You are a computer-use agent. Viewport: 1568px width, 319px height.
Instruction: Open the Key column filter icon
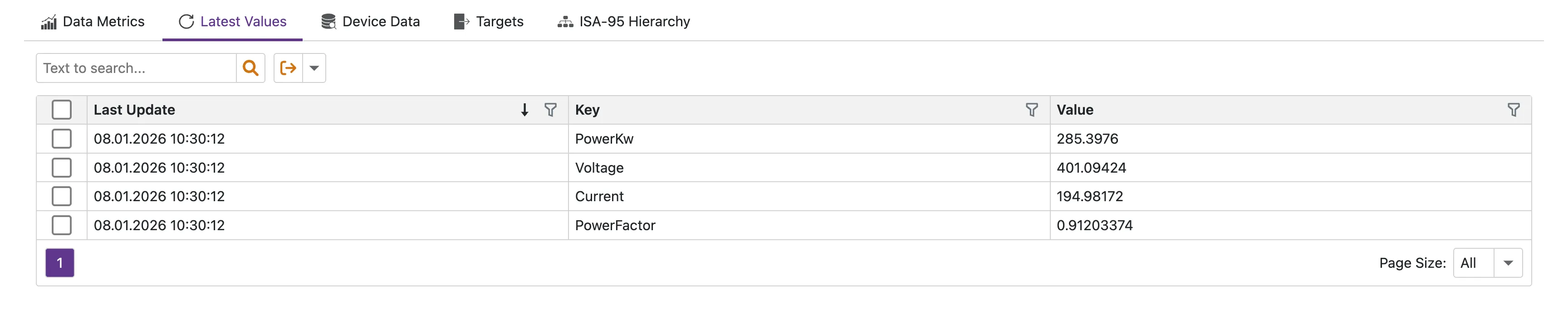coord(1031,110)
